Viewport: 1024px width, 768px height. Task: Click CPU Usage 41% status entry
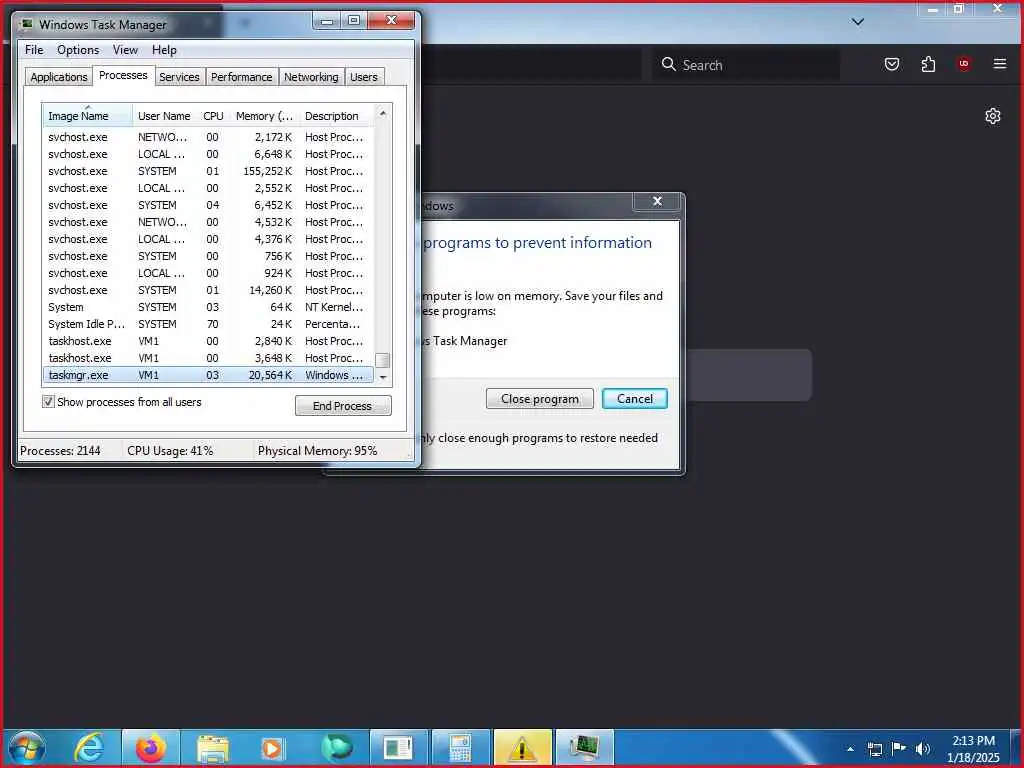pos(170,451)
